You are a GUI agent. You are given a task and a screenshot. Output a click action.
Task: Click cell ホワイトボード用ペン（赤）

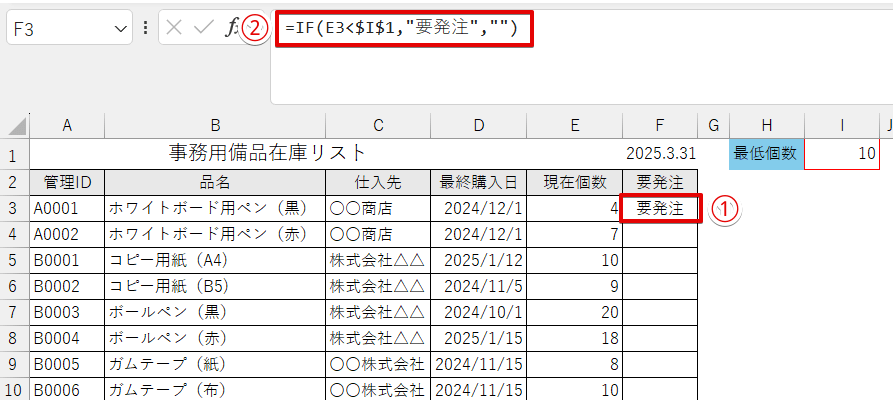tap(215, 234)
